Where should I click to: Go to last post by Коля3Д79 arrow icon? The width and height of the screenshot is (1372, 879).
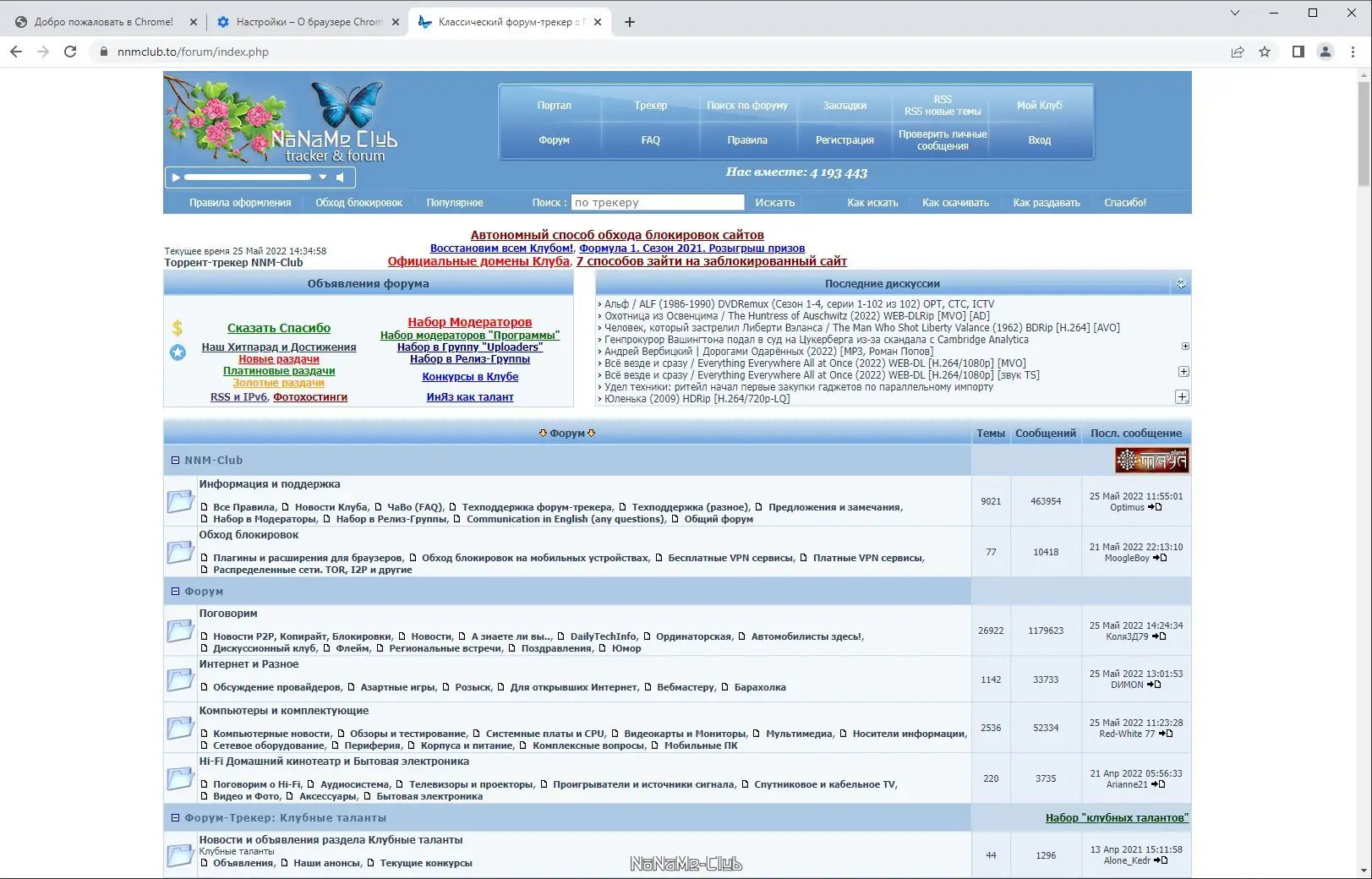pos(1159,636)
